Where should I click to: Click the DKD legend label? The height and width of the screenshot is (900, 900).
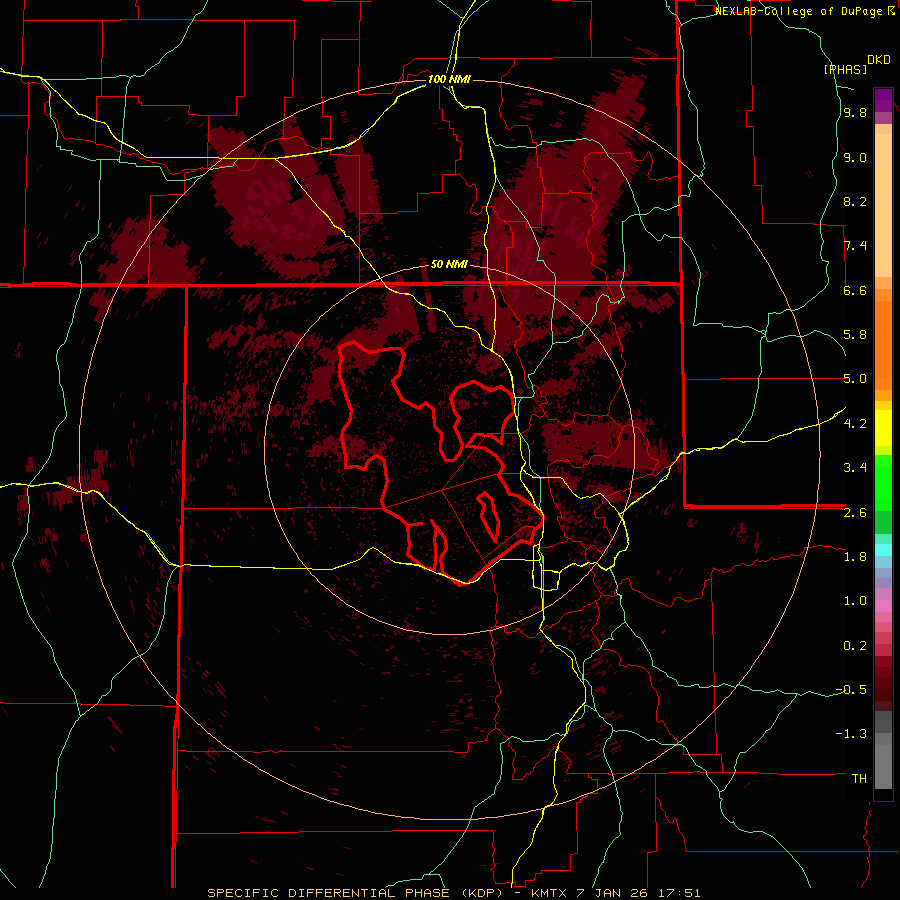click(x=879, y=60)
